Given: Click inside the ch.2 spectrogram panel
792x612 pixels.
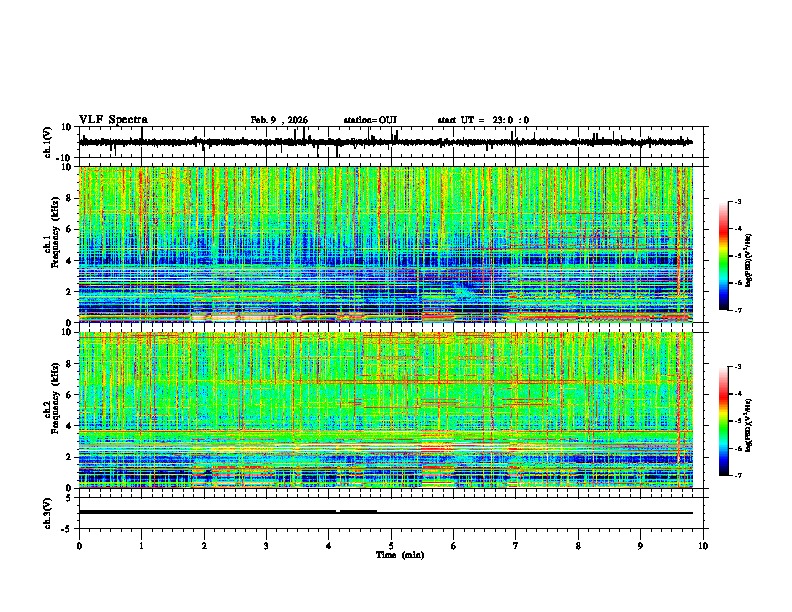Looking at the screenshot, I should [x=386, y=410].
